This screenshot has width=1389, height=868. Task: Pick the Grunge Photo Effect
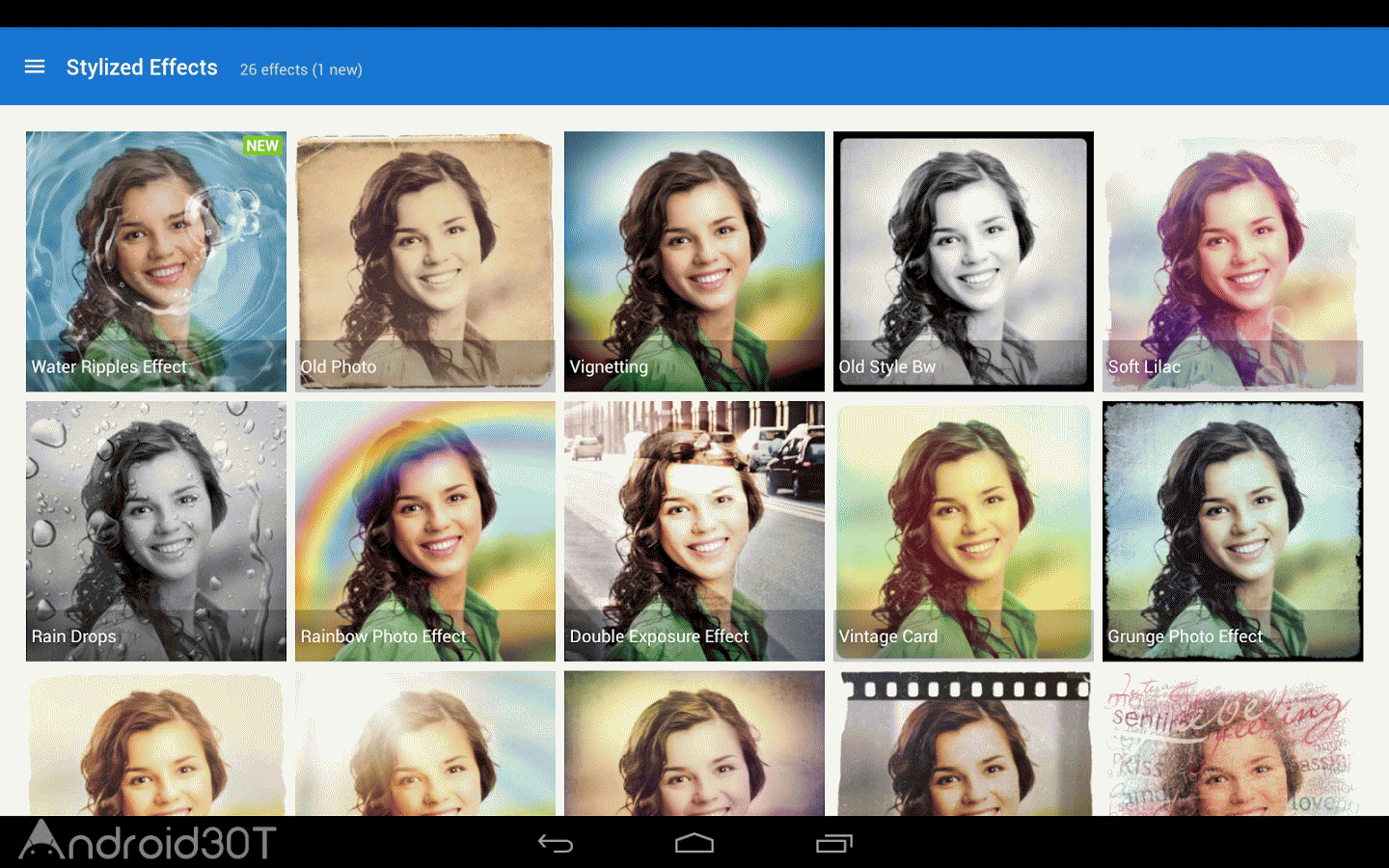coord(1233,531)
